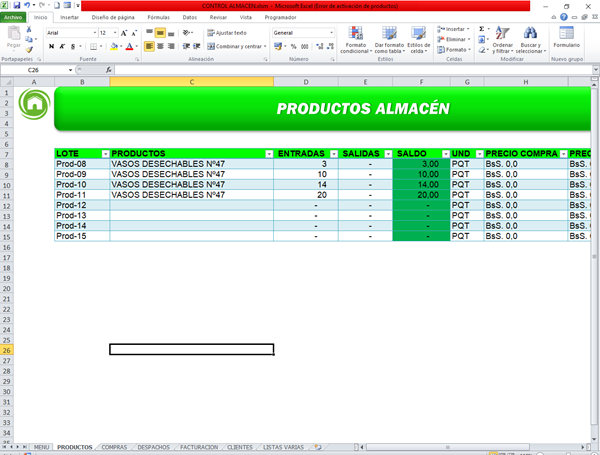The width and height of the screenshot is (600, 455).
Task: Increase font size with large A
Action: coord(124,33)
